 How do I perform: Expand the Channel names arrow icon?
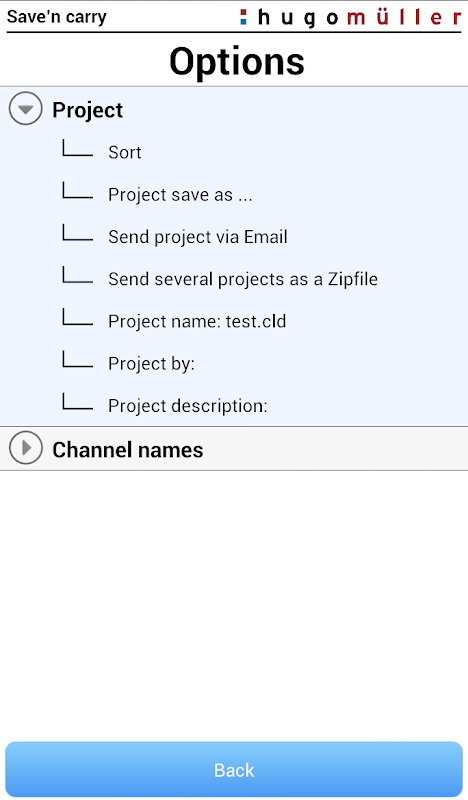point(26,447)
